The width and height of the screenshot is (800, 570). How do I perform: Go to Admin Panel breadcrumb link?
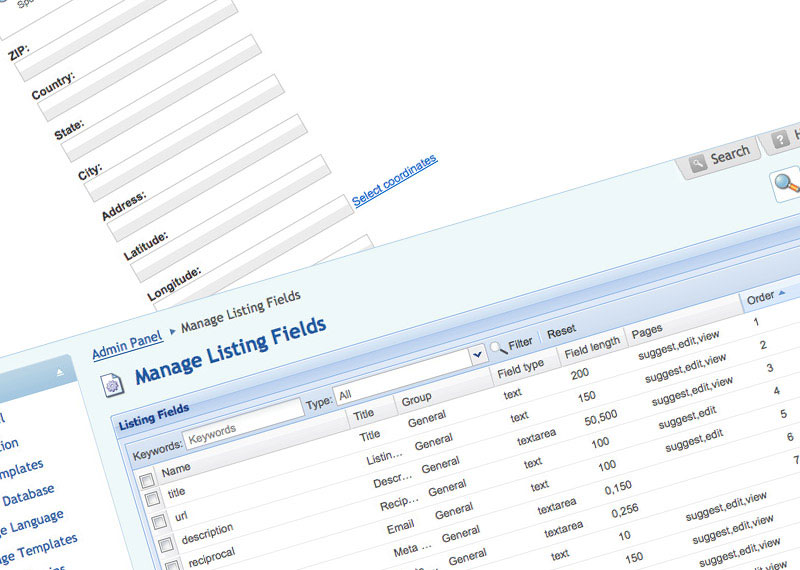point(128,345)
